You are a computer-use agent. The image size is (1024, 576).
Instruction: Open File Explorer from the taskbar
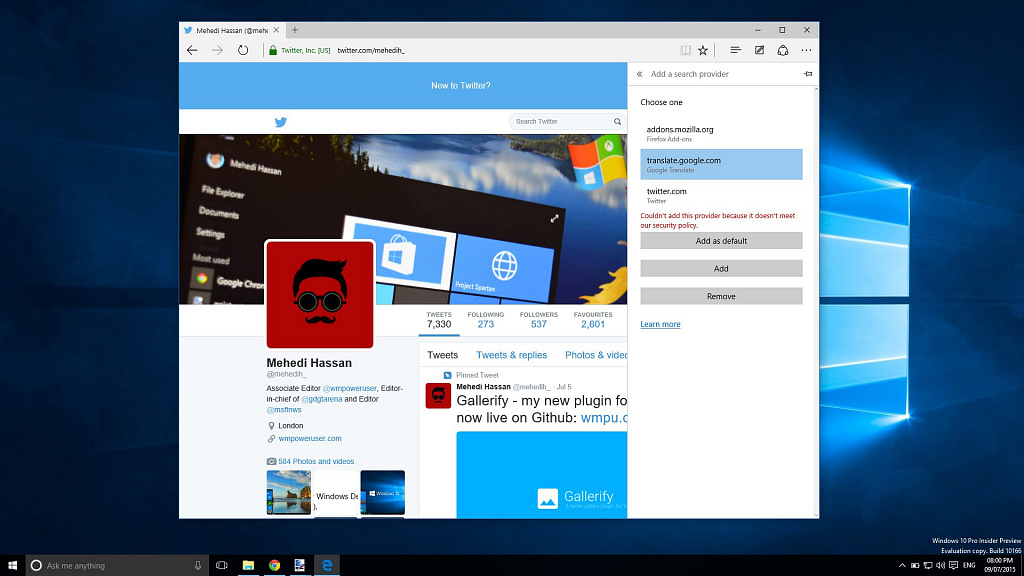pos(248,566)
